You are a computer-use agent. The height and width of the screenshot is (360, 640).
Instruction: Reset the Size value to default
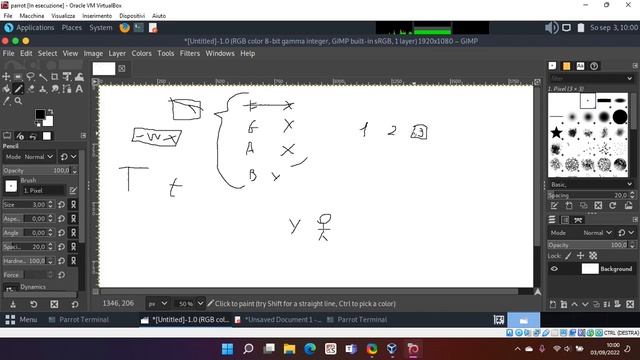tap(61, 204)
